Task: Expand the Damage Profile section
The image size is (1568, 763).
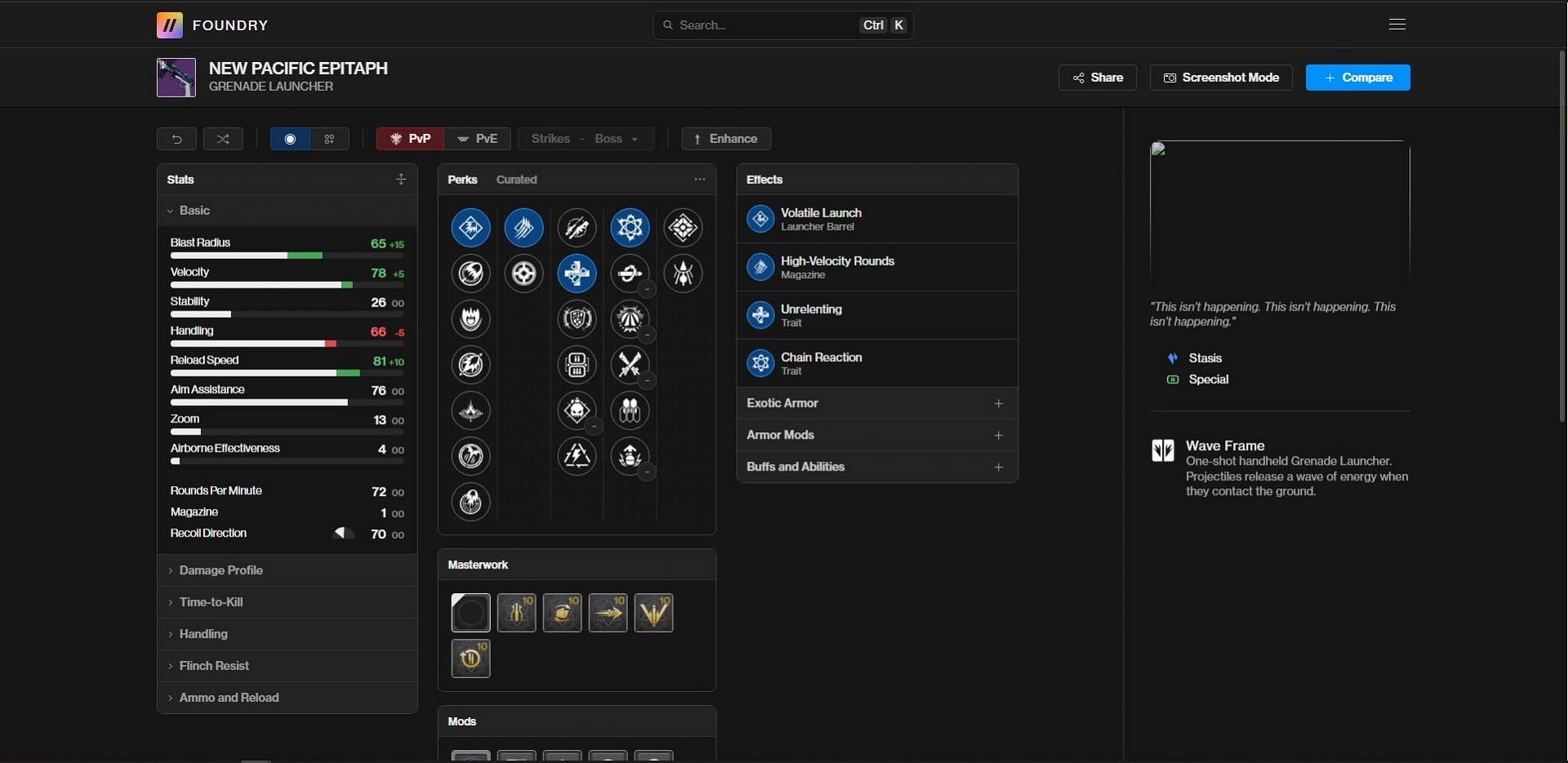Action: (287, 570)
